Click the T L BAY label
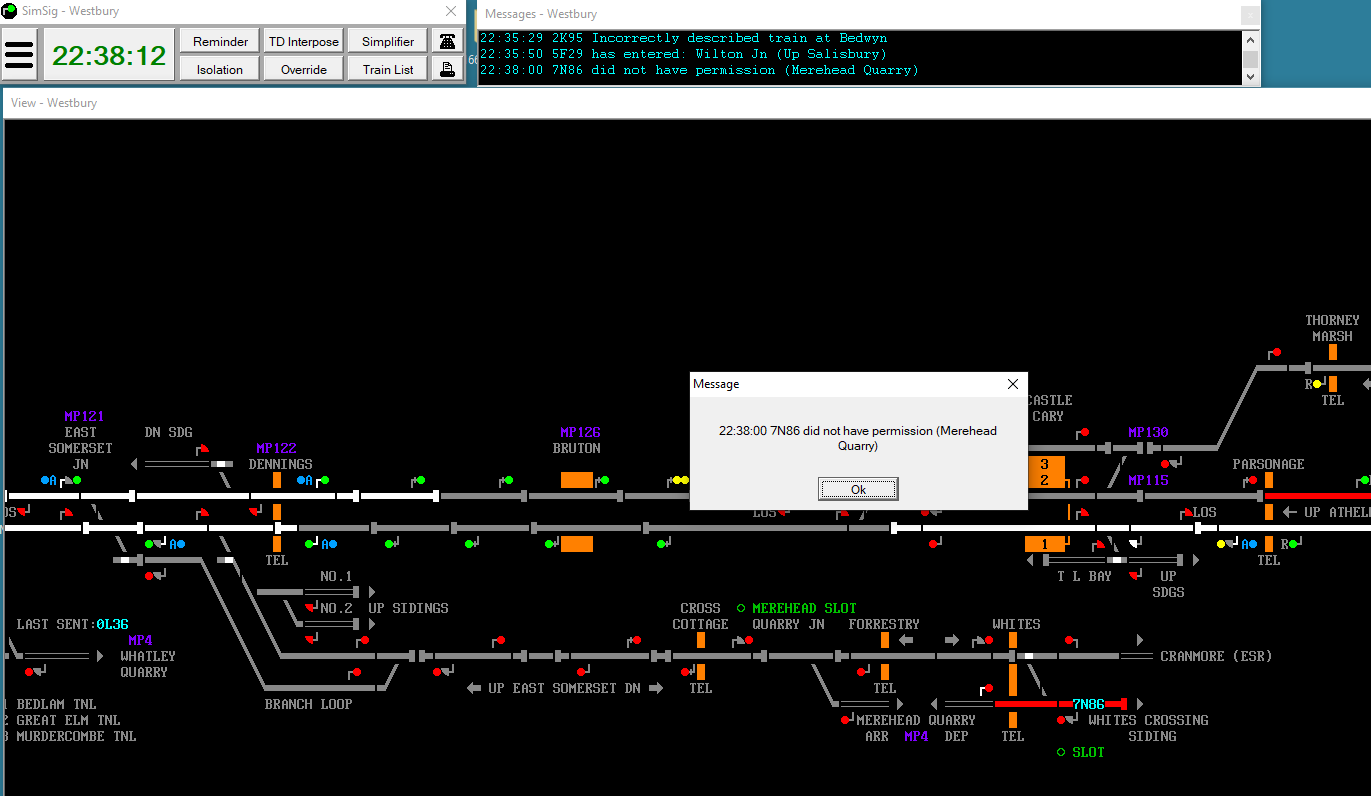 1085,576
